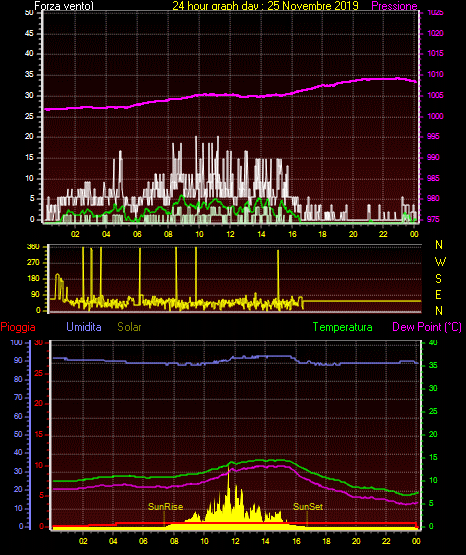Click the Solar legend label
Image resolution: width=466 pixels, height=555 pixels.
(129, 327)
